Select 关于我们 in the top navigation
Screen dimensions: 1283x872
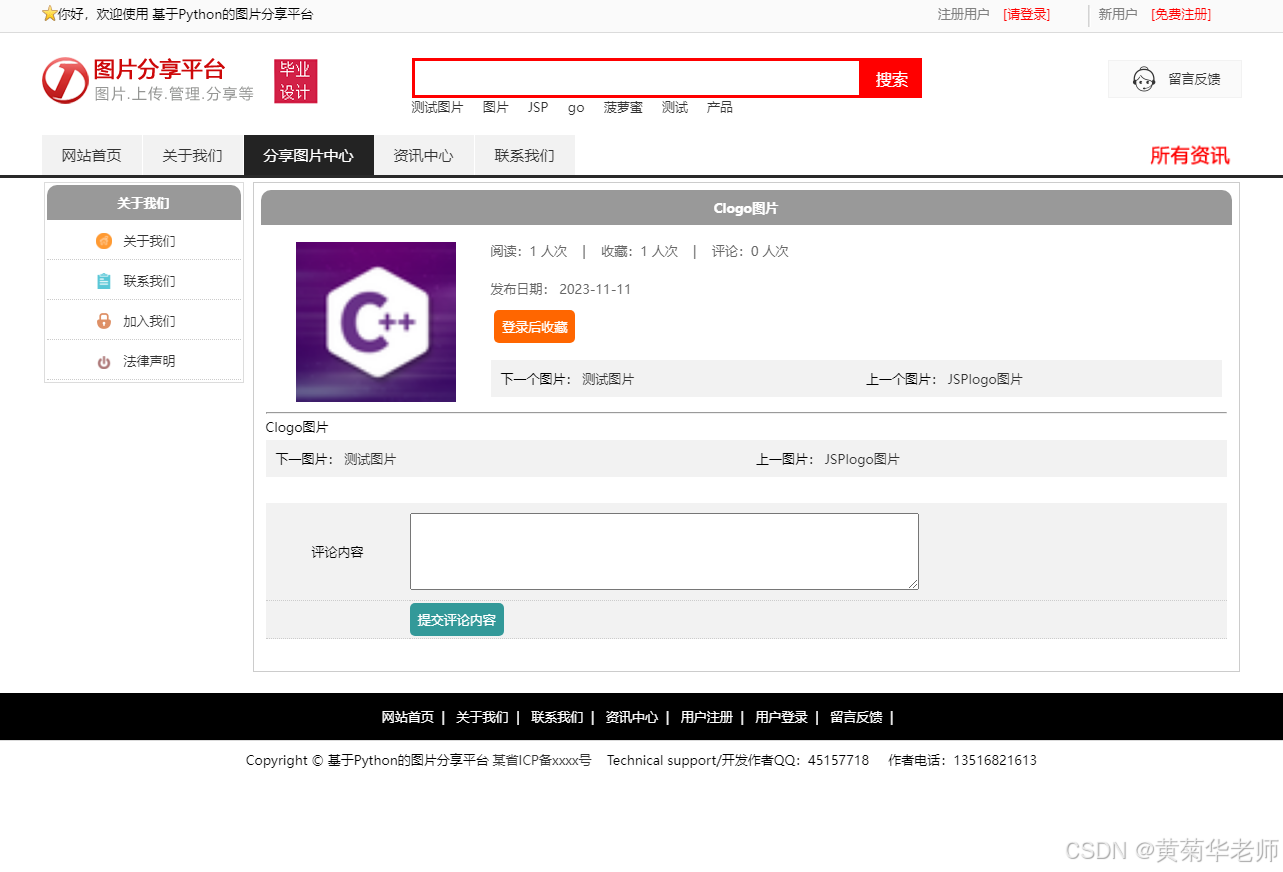coord(192,155)
